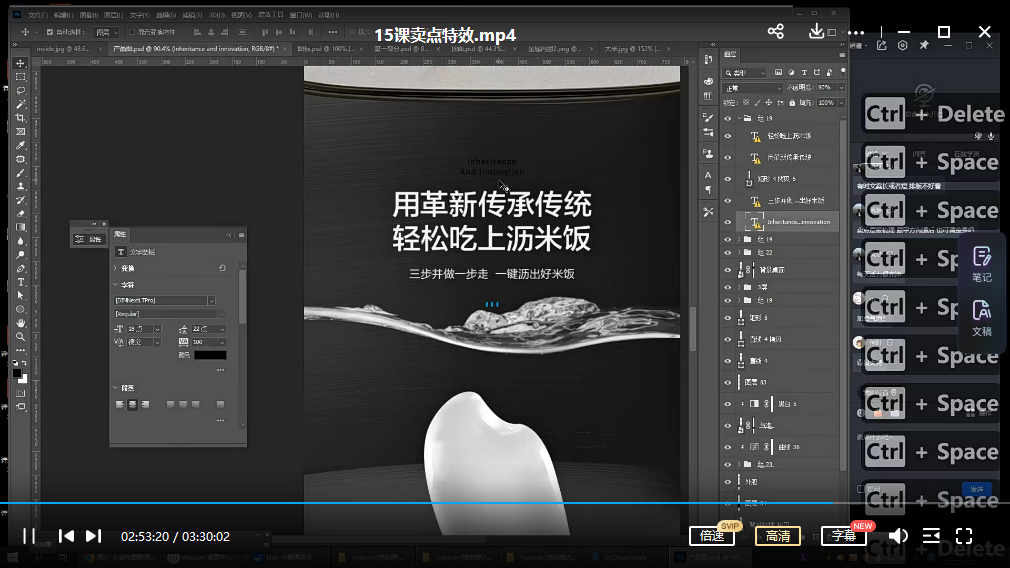Click the video share icon
The width and height of the screenshot is (1010, 568).
(776, 32)
